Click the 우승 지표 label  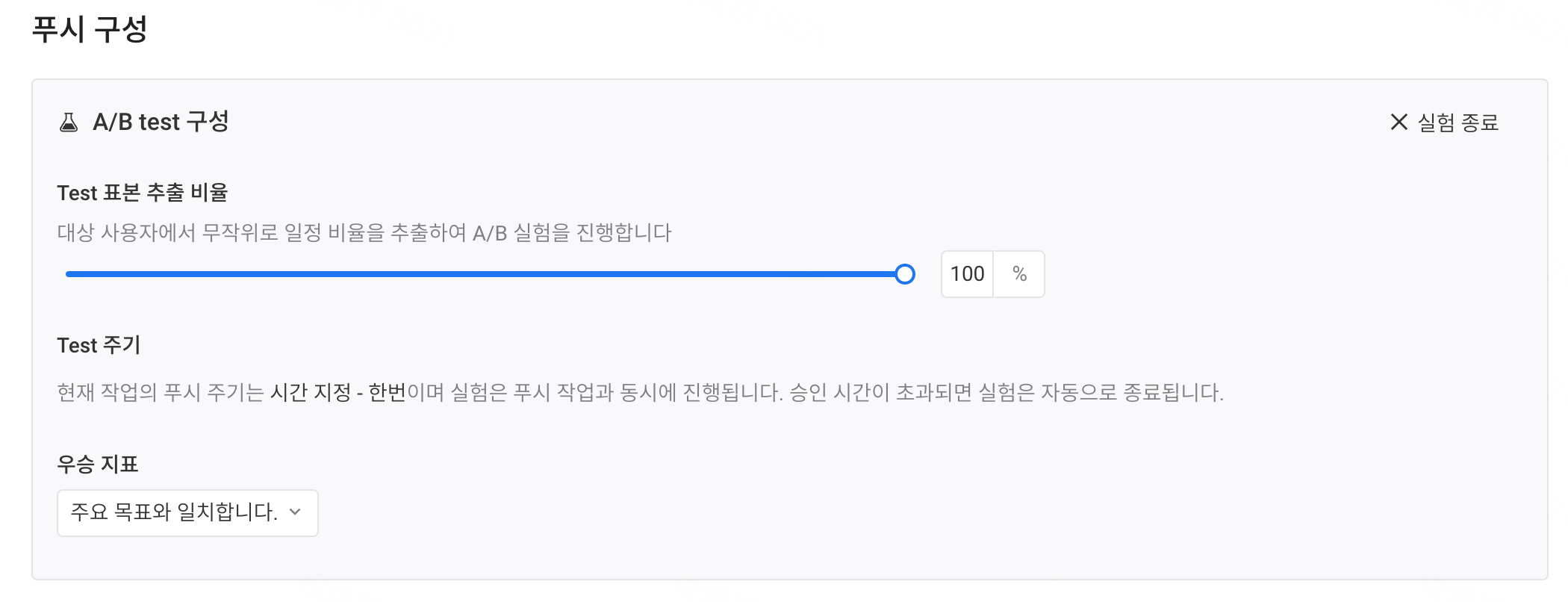pyautogui.click(x=98, y=464)
